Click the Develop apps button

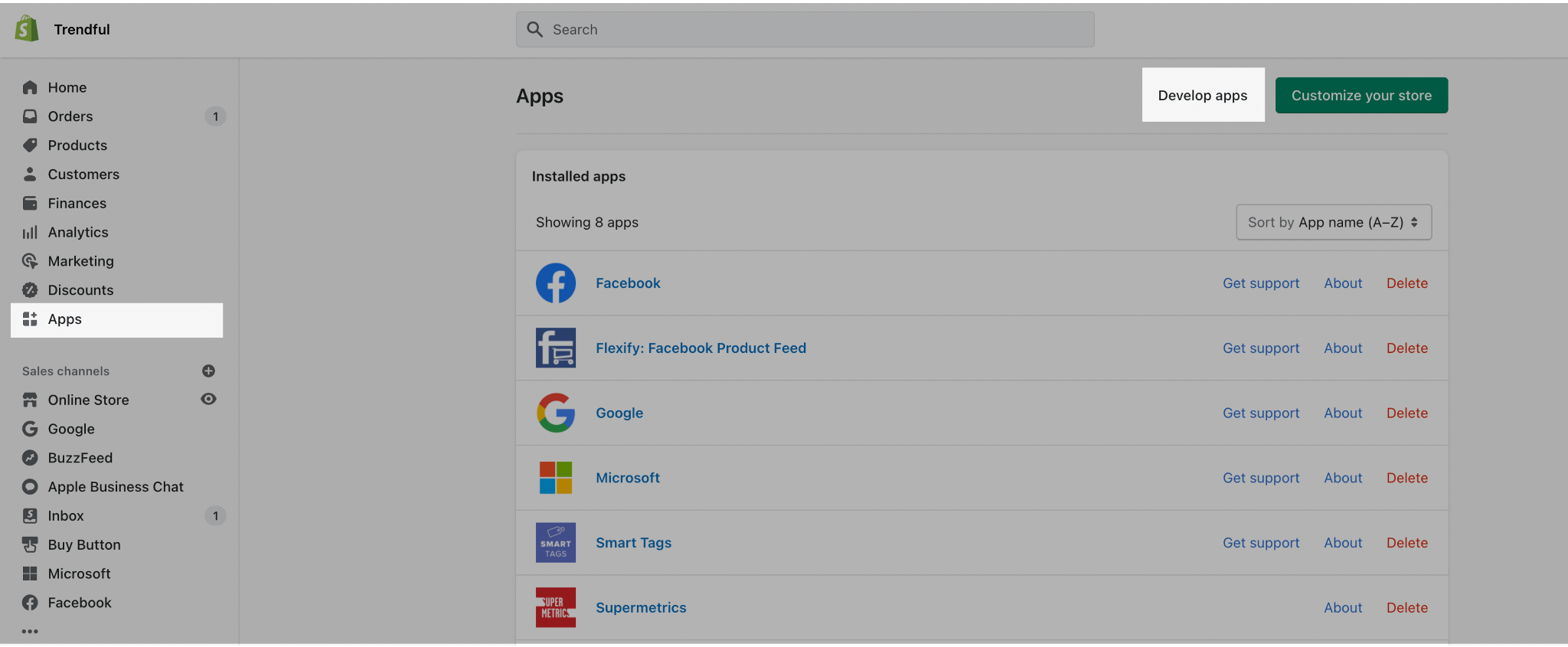click(1203, 96)
